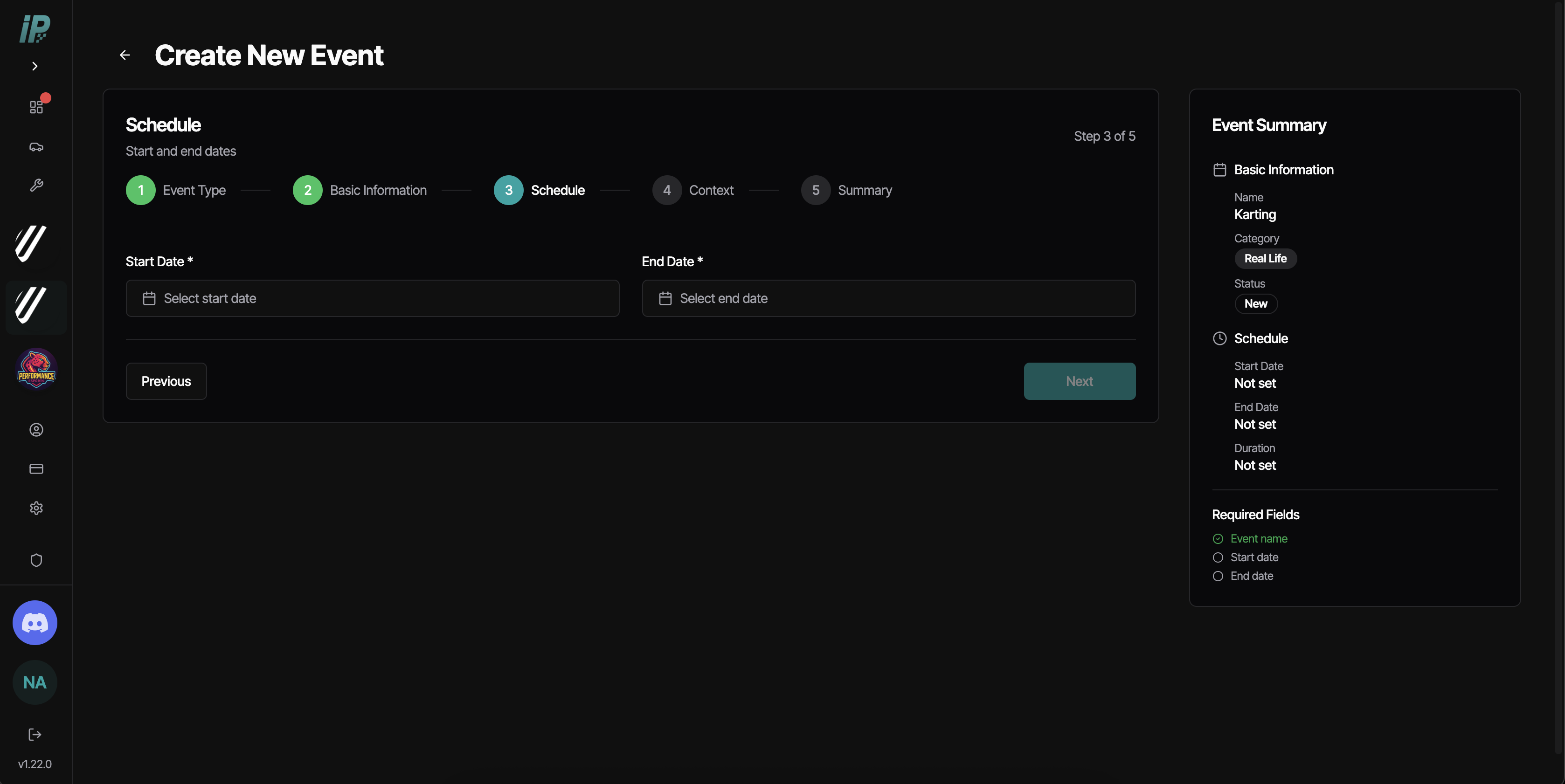Click the v1.22.0 version label

(x=35, y=764)
